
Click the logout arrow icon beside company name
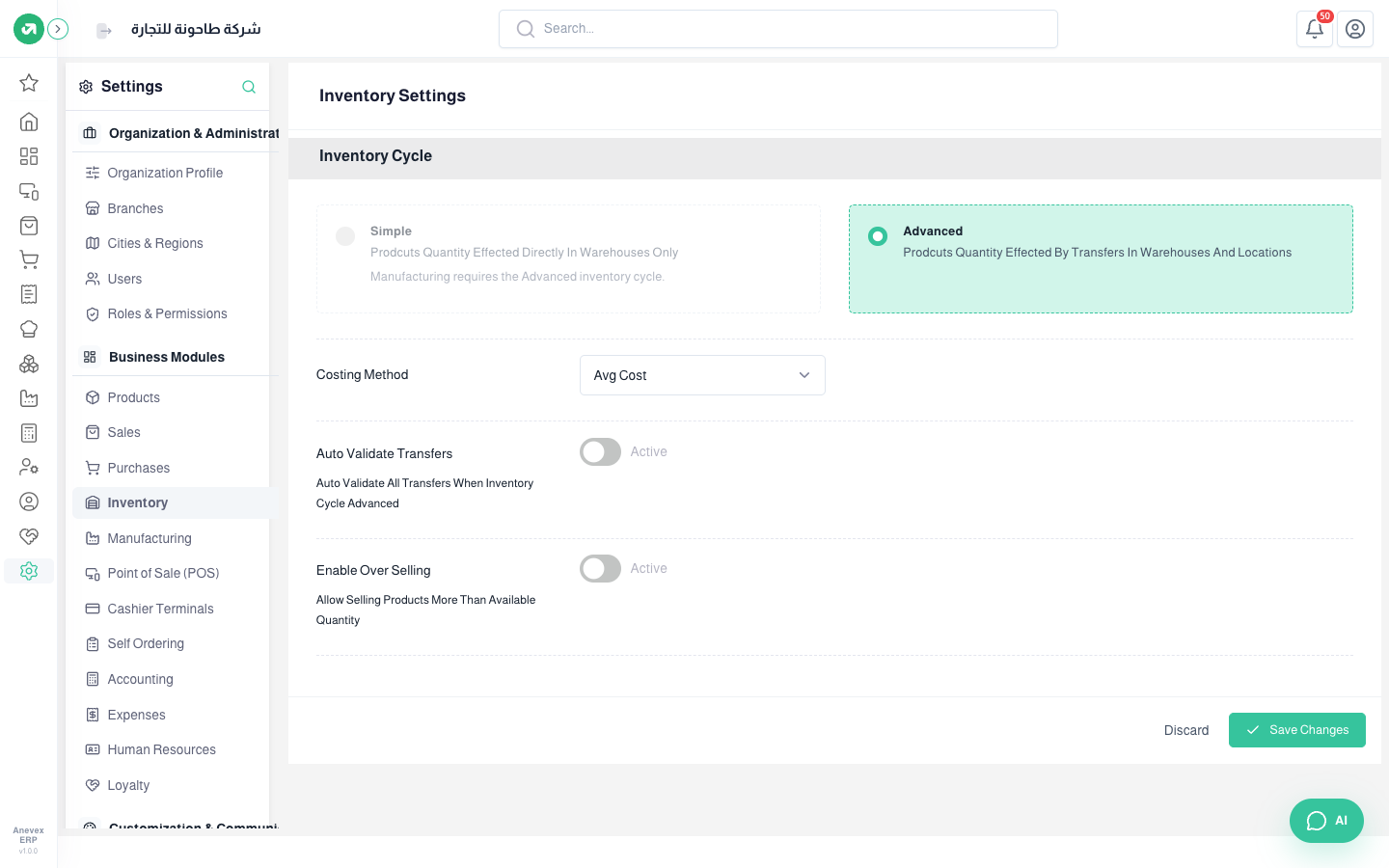coord(104,31)
